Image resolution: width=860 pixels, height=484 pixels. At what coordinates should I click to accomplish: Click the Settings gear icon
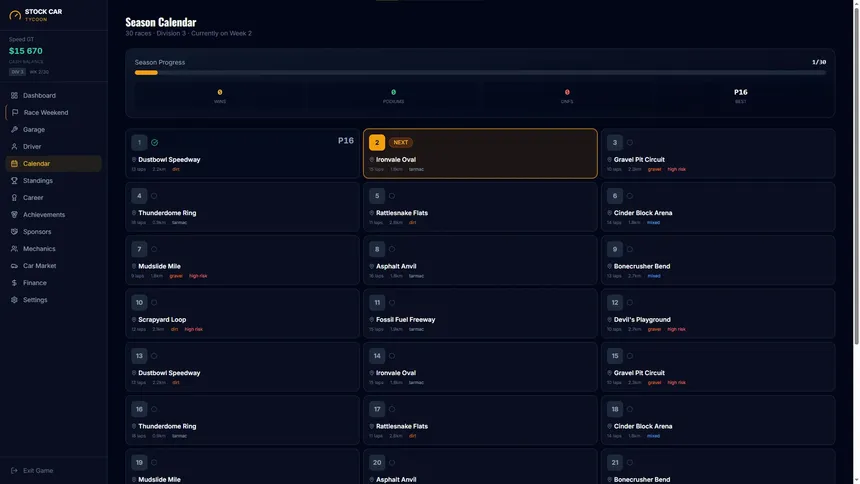[14, 300]
